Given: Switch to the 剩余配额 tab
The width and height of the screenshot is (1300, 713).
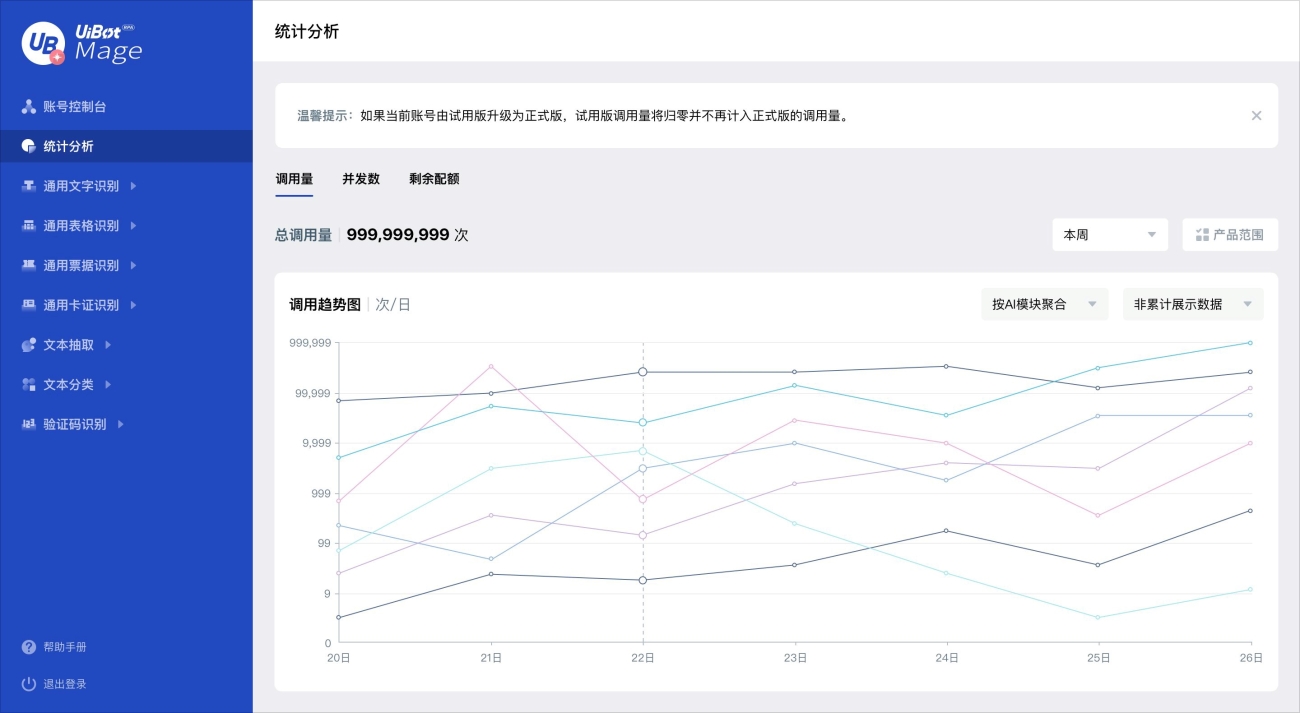Looking at the screenshot, I should 434,179.
